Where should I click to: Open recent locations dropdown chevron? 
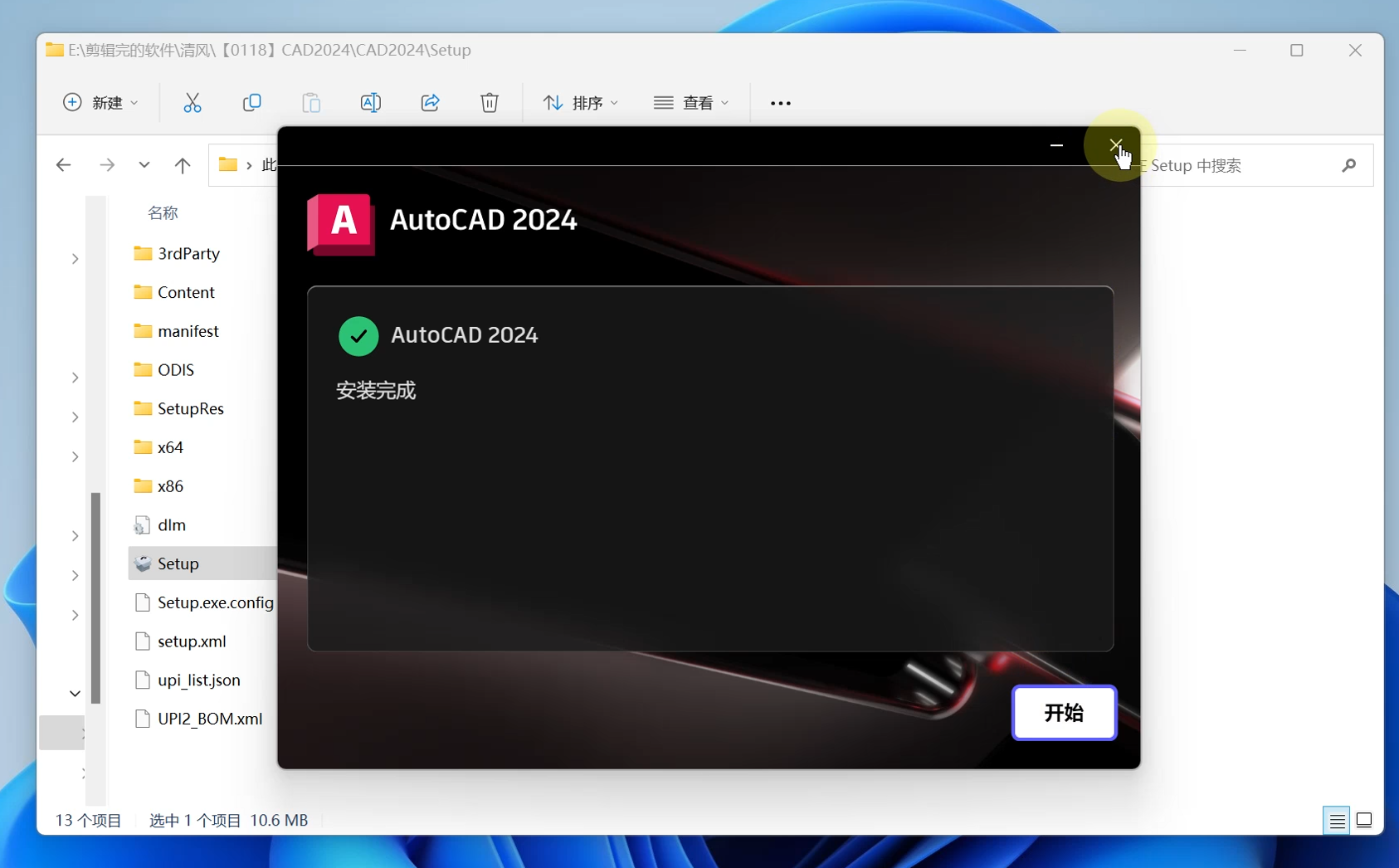coord(144,165)
